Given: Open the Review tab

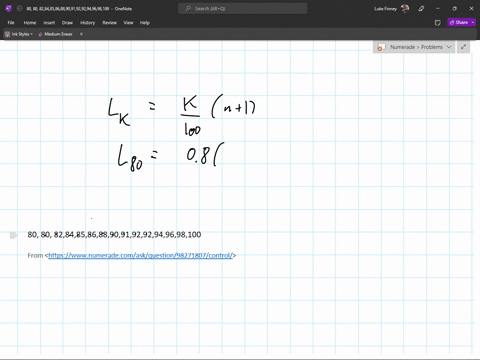Looking at the screenshot, I should point(109,23).
